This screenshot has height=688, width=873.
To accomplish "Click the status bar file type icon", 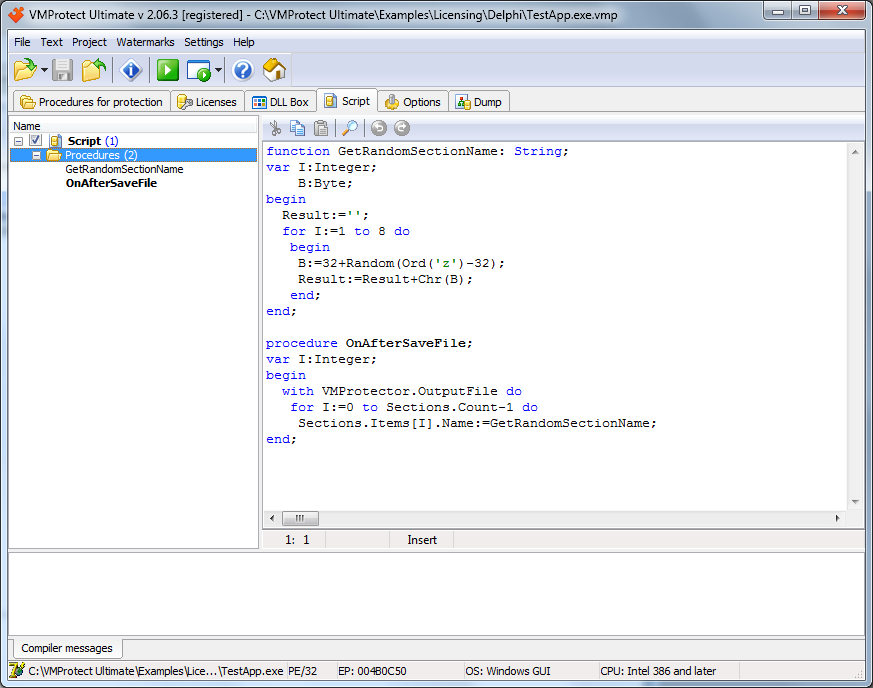I will coord(17,671).
